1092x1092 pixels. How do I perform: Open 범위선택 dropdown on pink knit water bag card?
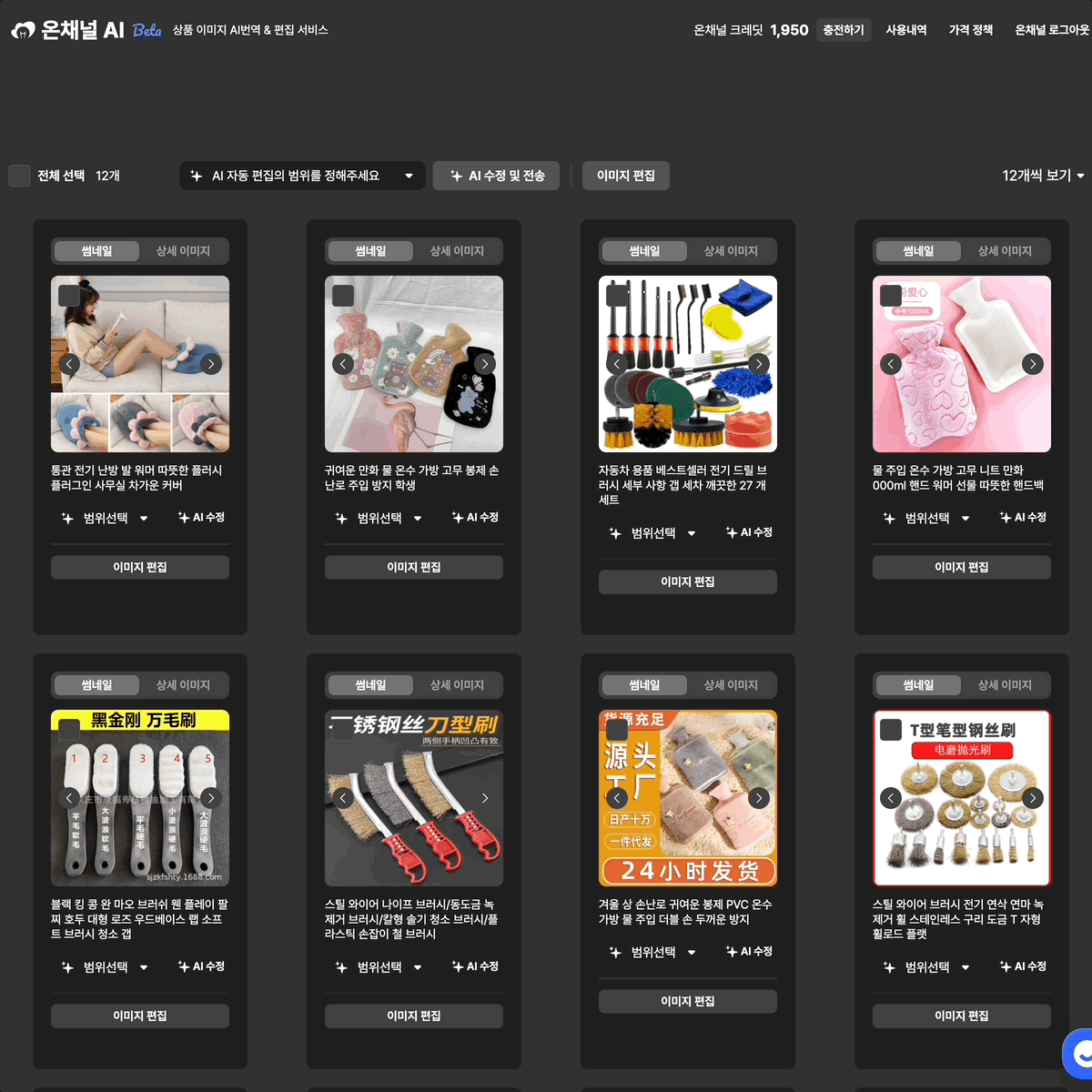pyautogui.click(x=926, y=518)
